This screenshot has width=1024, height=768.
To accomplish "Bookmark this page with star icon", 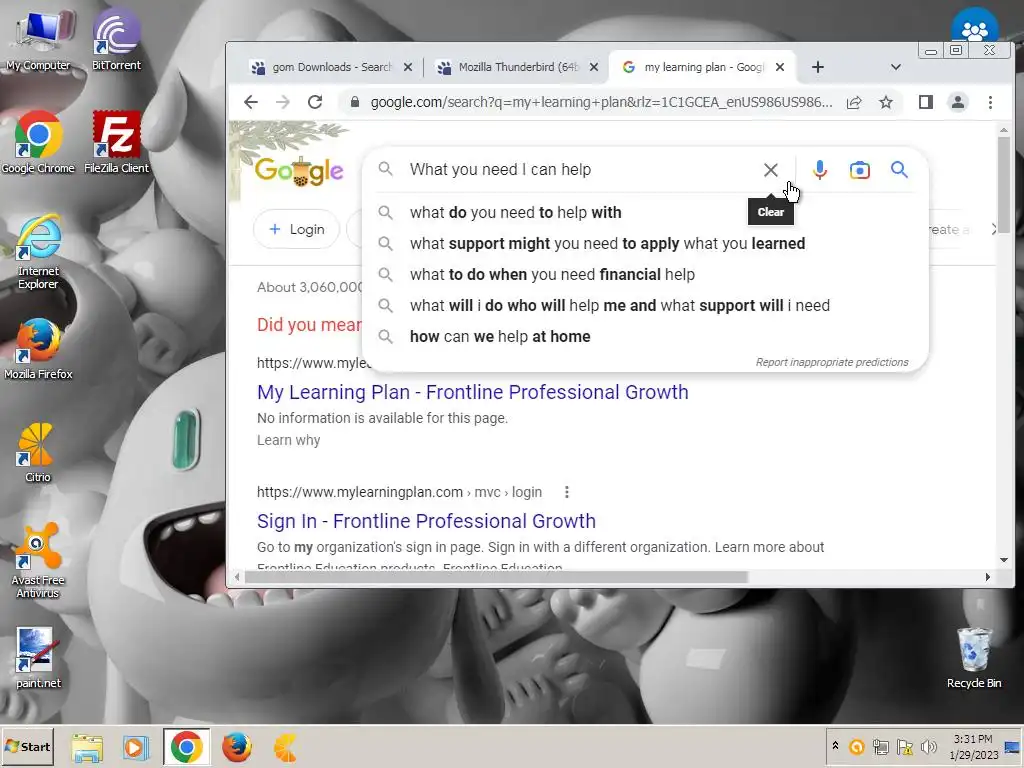I will coord(886,102).
